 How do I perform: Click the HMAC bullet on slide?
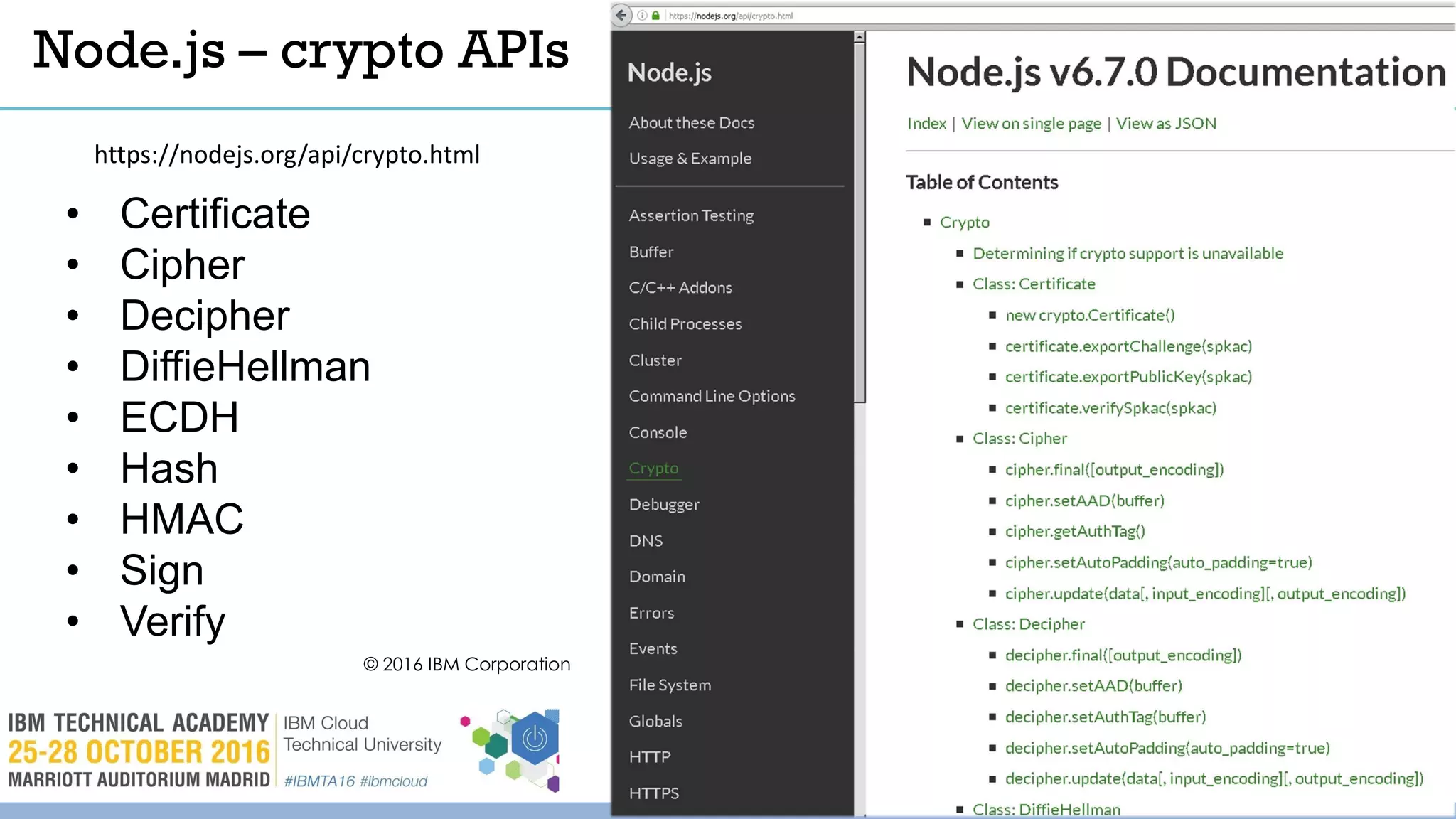coord(182,519)
